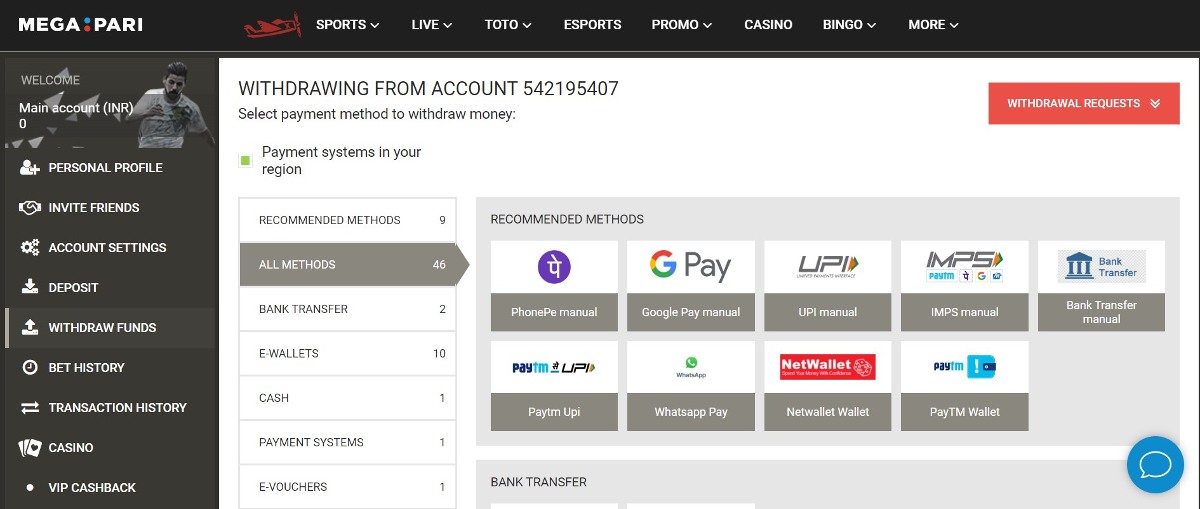Viewport: 1200px width, 509px height.
Task: Click the Bank Transfer section heading
Action: pos(538,482)
